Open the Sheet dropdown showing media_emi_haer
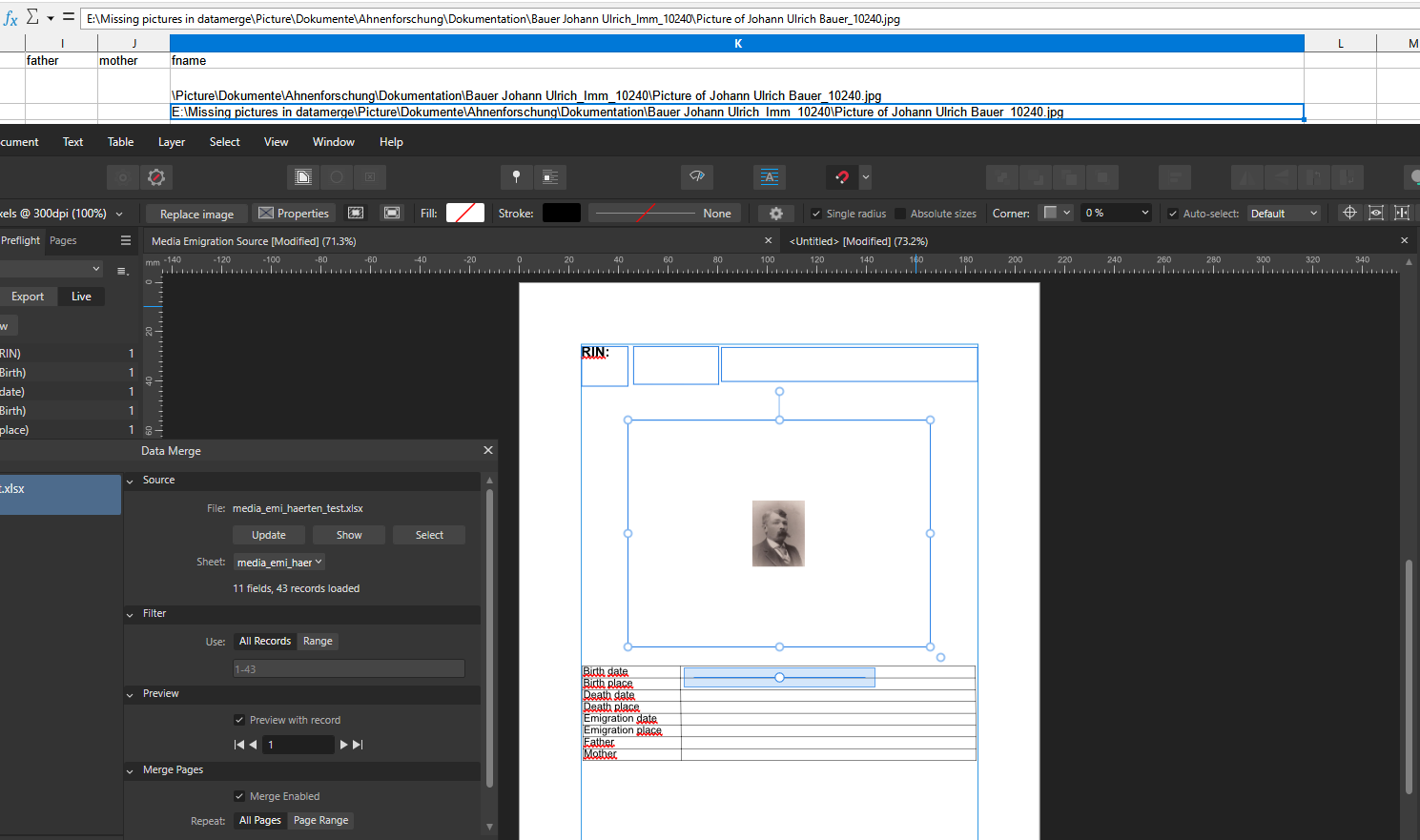Screen dimensions: 1420x840 click(278, 562)
